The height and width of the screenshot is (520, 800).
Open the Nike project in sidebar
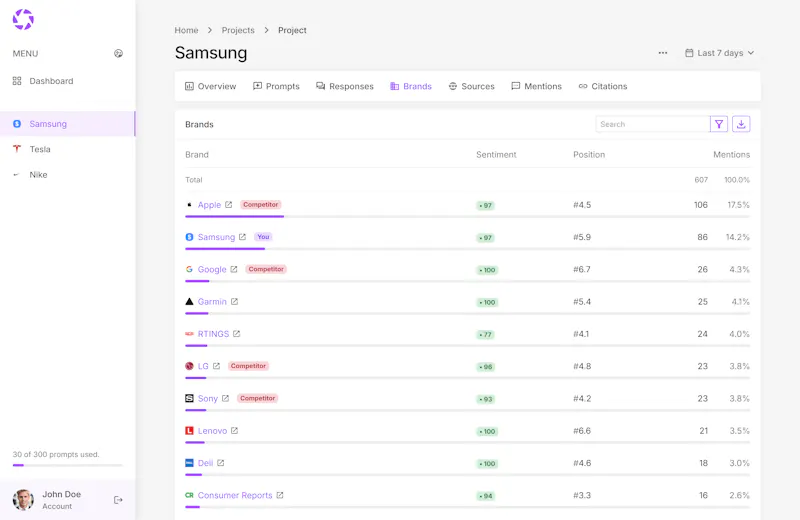click(38, 175)
